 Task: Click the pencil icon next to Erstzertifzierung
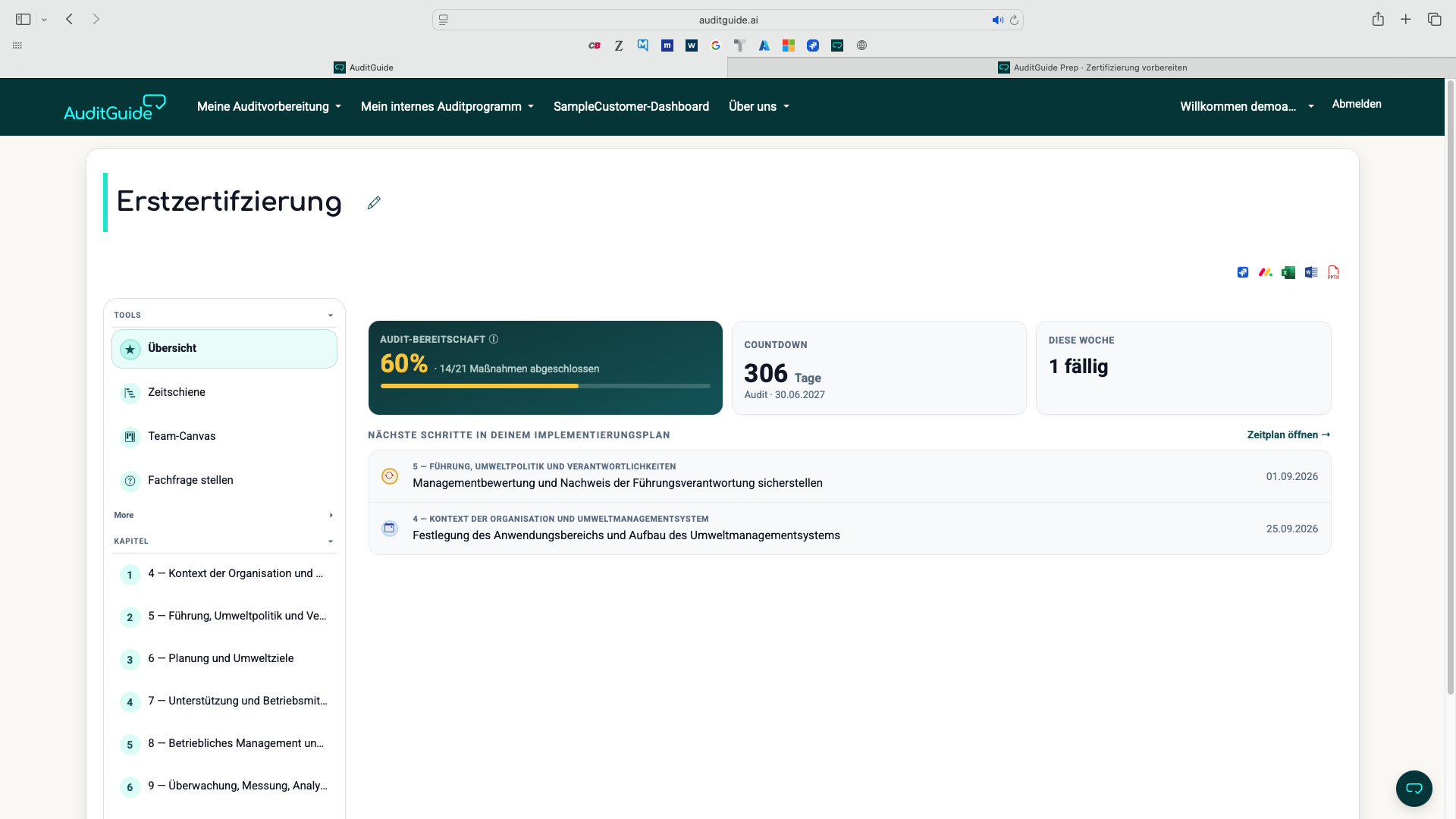click(374, 202)
